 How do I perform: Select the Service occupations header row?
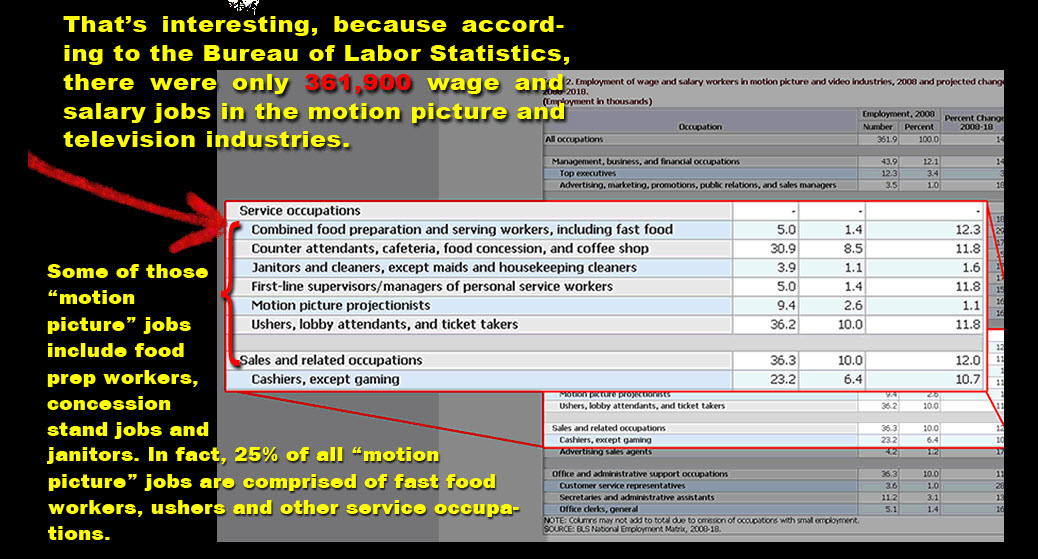(300, 211)
